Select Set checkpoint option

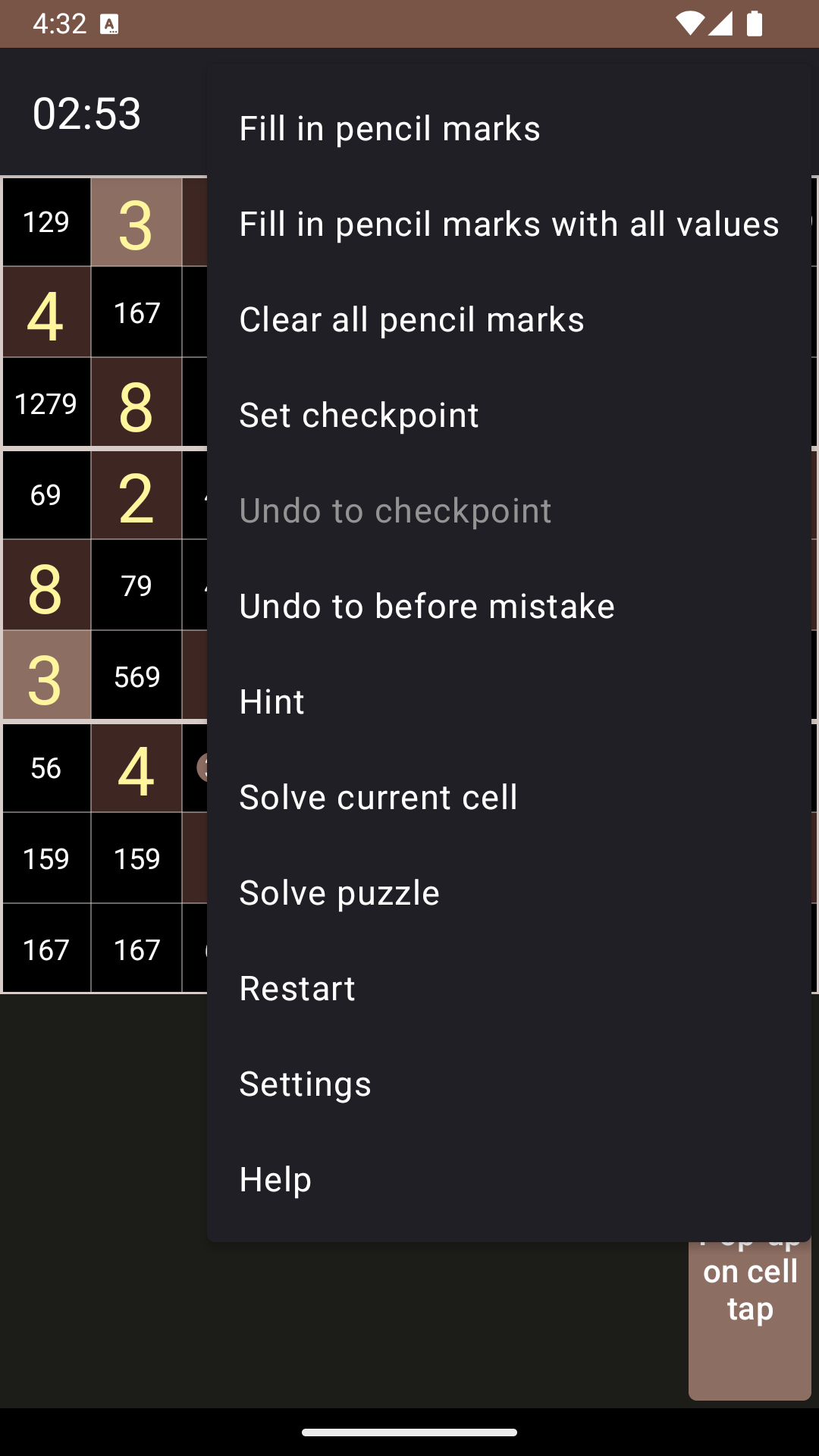click(359, 415)
